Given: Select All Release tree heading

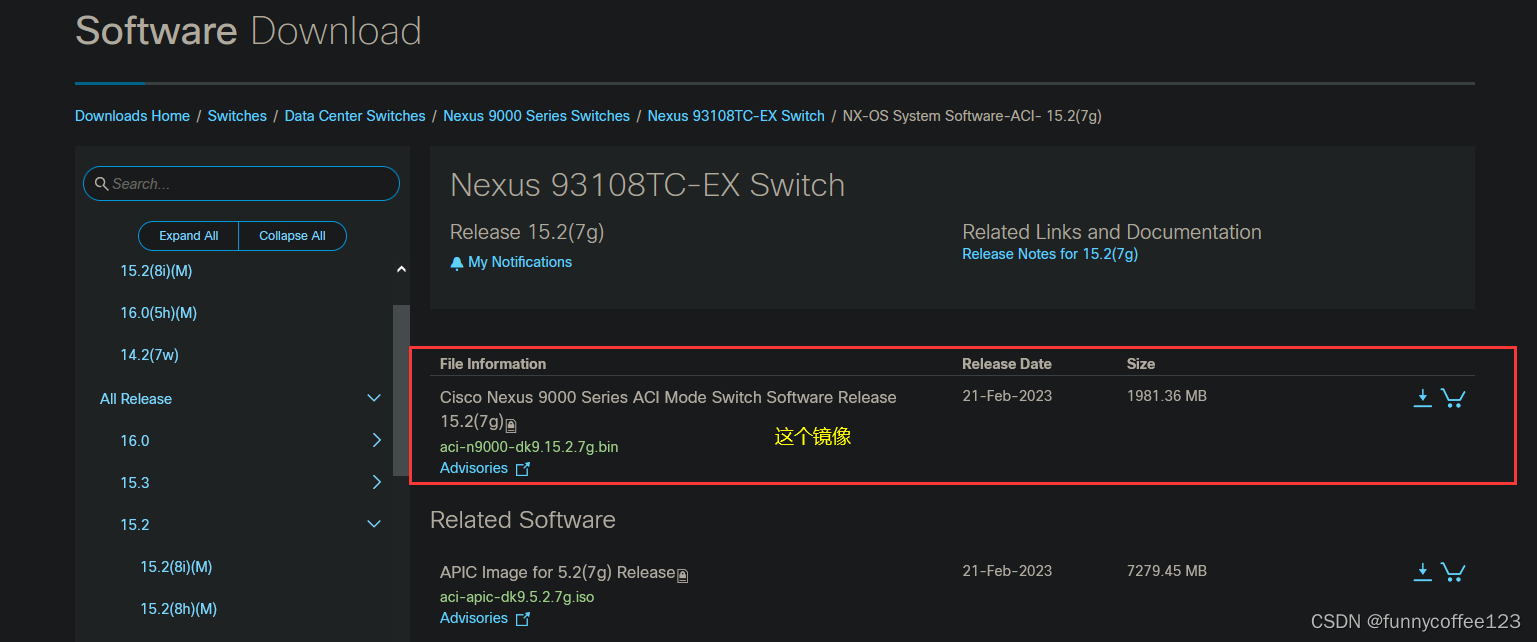Looking at the screenshot, I should [x=136, y=399].
